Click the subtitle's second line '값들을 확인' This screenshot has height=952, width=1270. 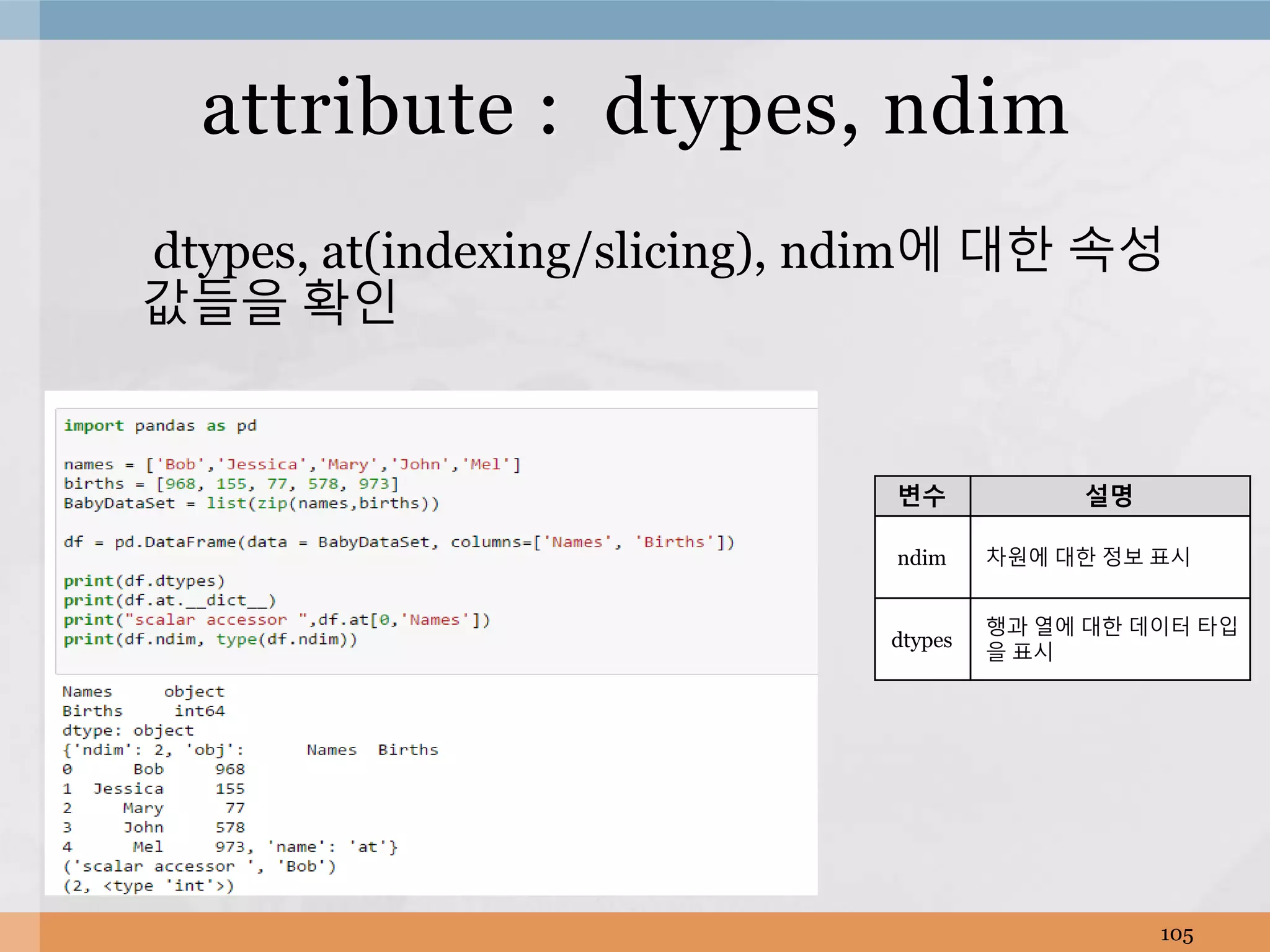coord(270,302)
